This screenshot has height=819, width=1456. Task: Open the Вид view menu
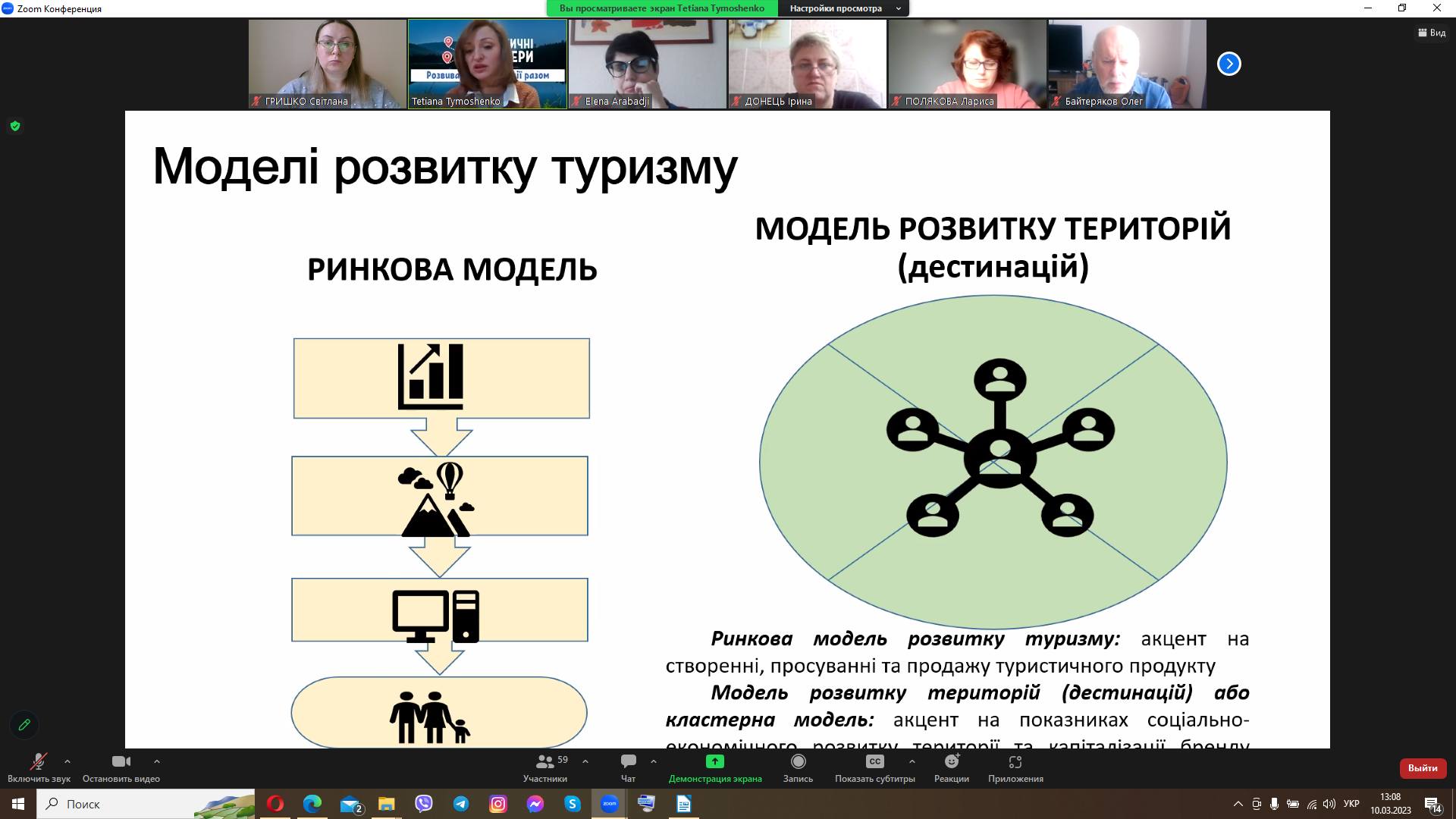(1431, 33)
